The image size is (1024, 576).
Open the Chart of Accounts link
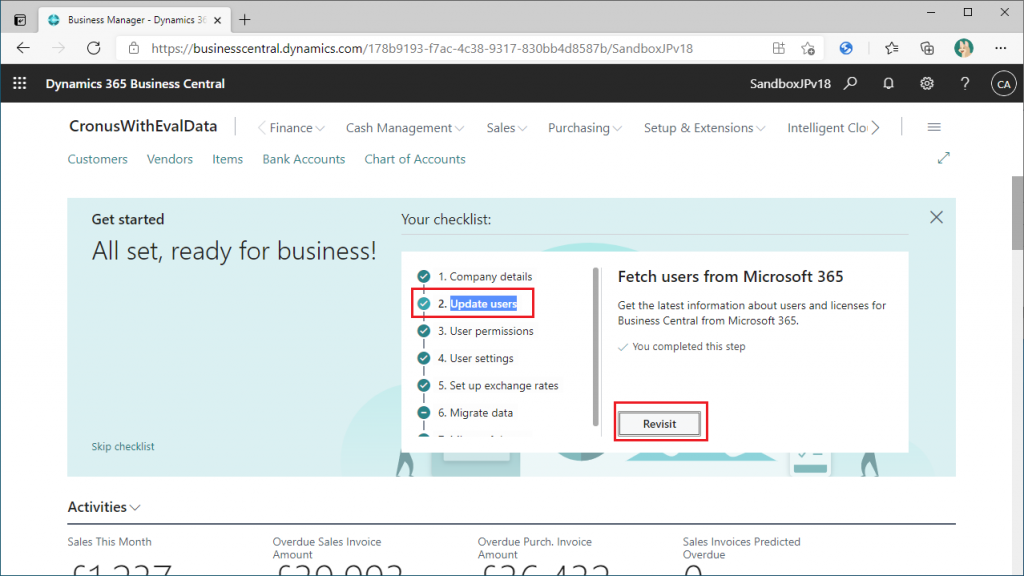[415, 159]
